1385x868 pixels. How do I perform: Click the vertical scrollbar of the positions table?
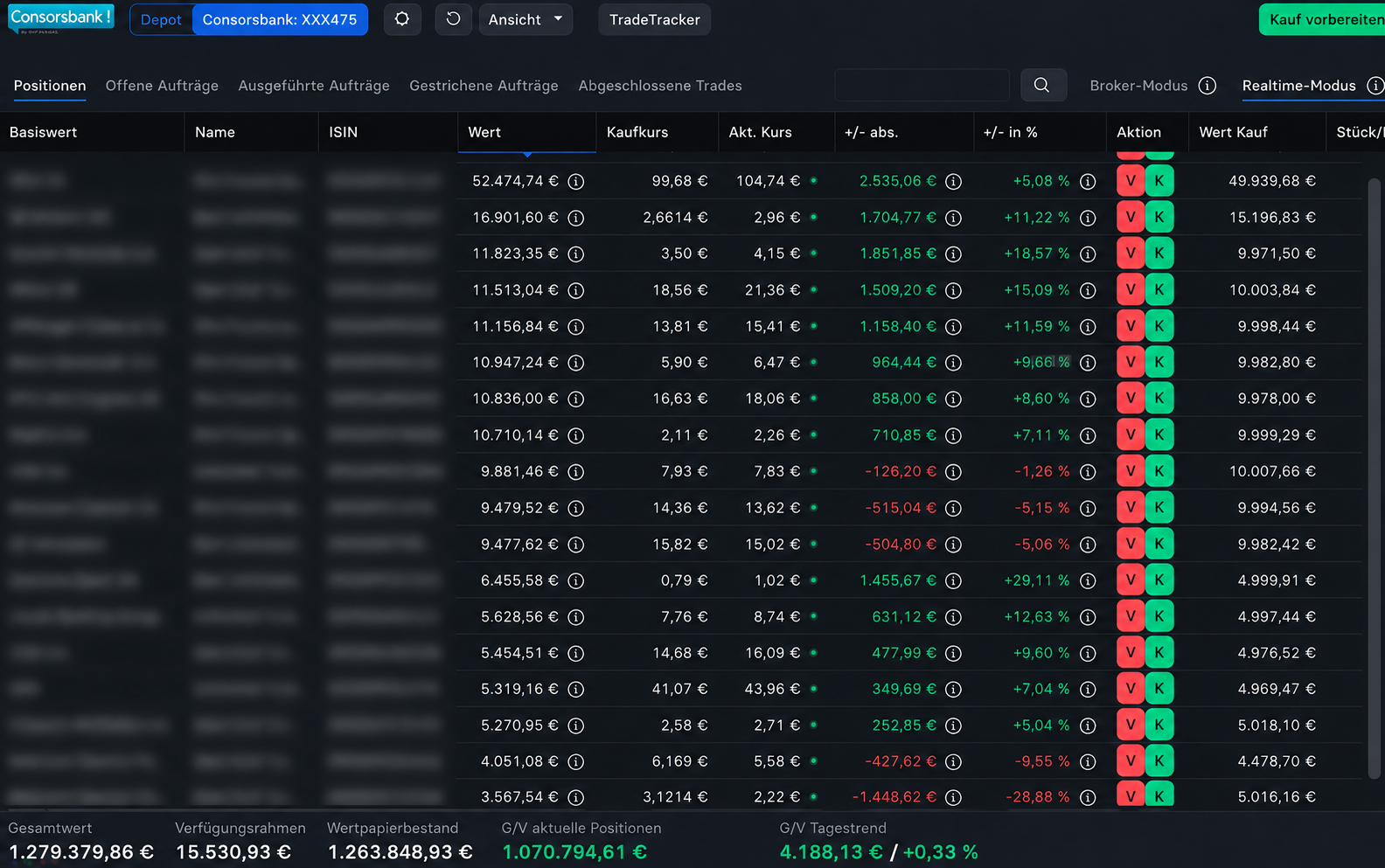click(x=1374, y=478)
